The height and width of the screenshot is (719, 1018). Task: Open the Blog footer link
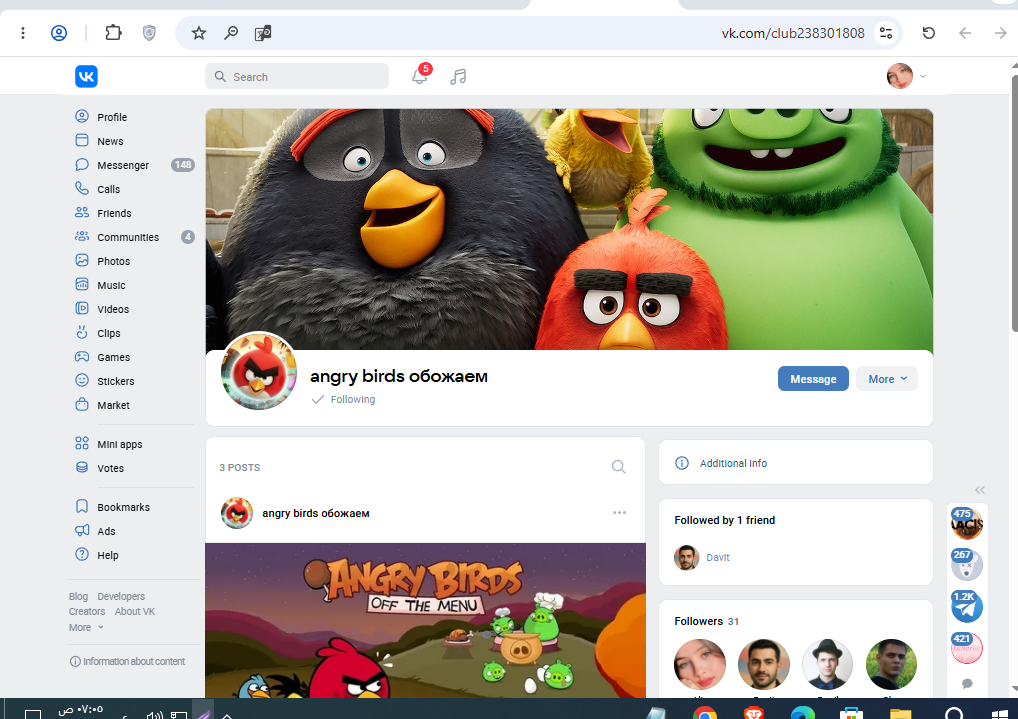tap(78, 596)
